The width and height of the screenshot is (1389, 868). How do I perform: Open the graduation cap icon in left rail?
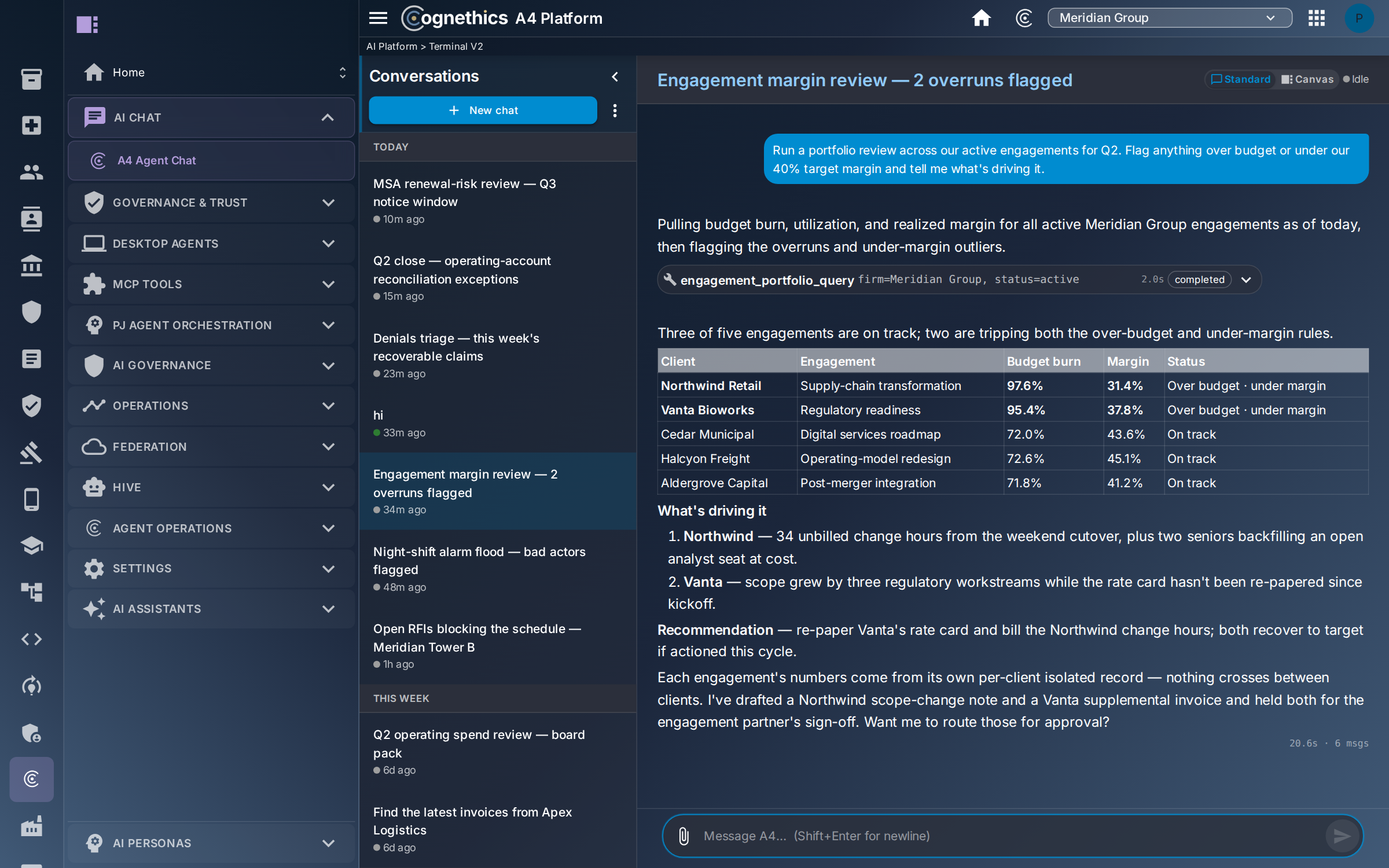31,546
